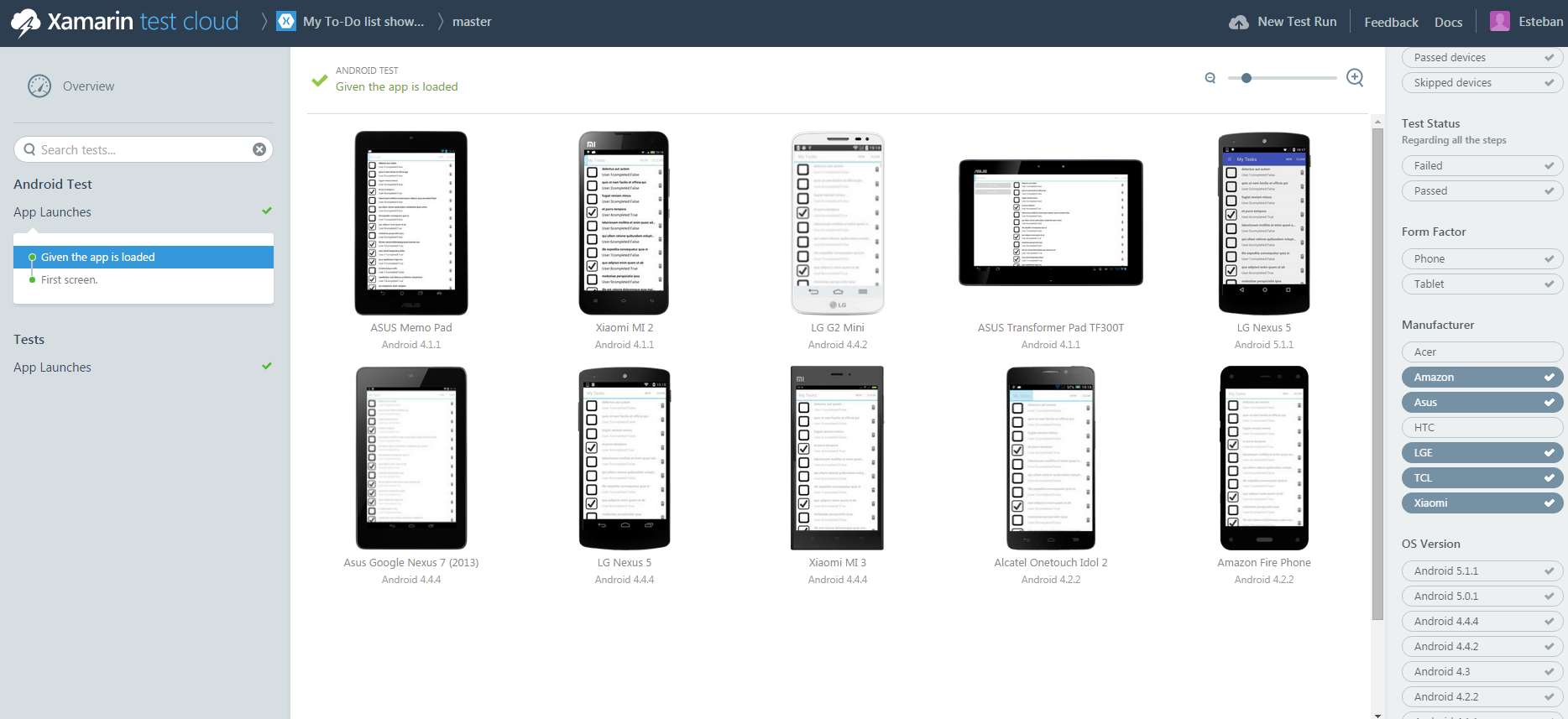Disable the LGE manufacturer filter
The image size is (1568, 719).
[x=1482, y=453]
